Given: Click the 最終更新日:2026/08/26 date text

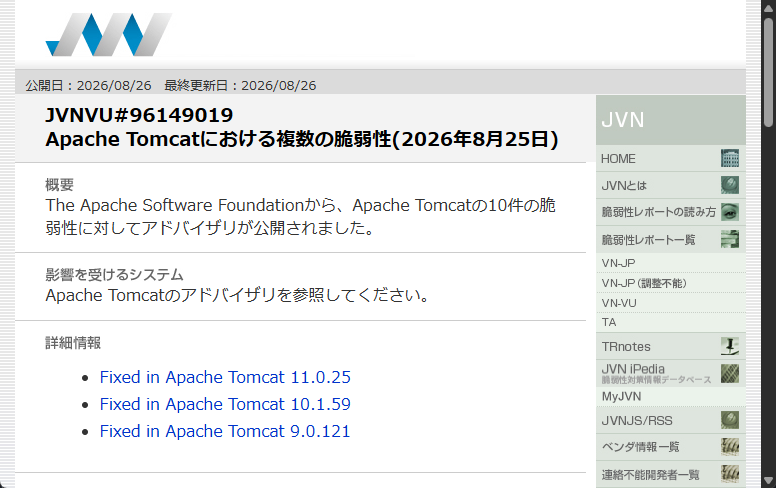Looking at the screenshot, I should 240,86.
